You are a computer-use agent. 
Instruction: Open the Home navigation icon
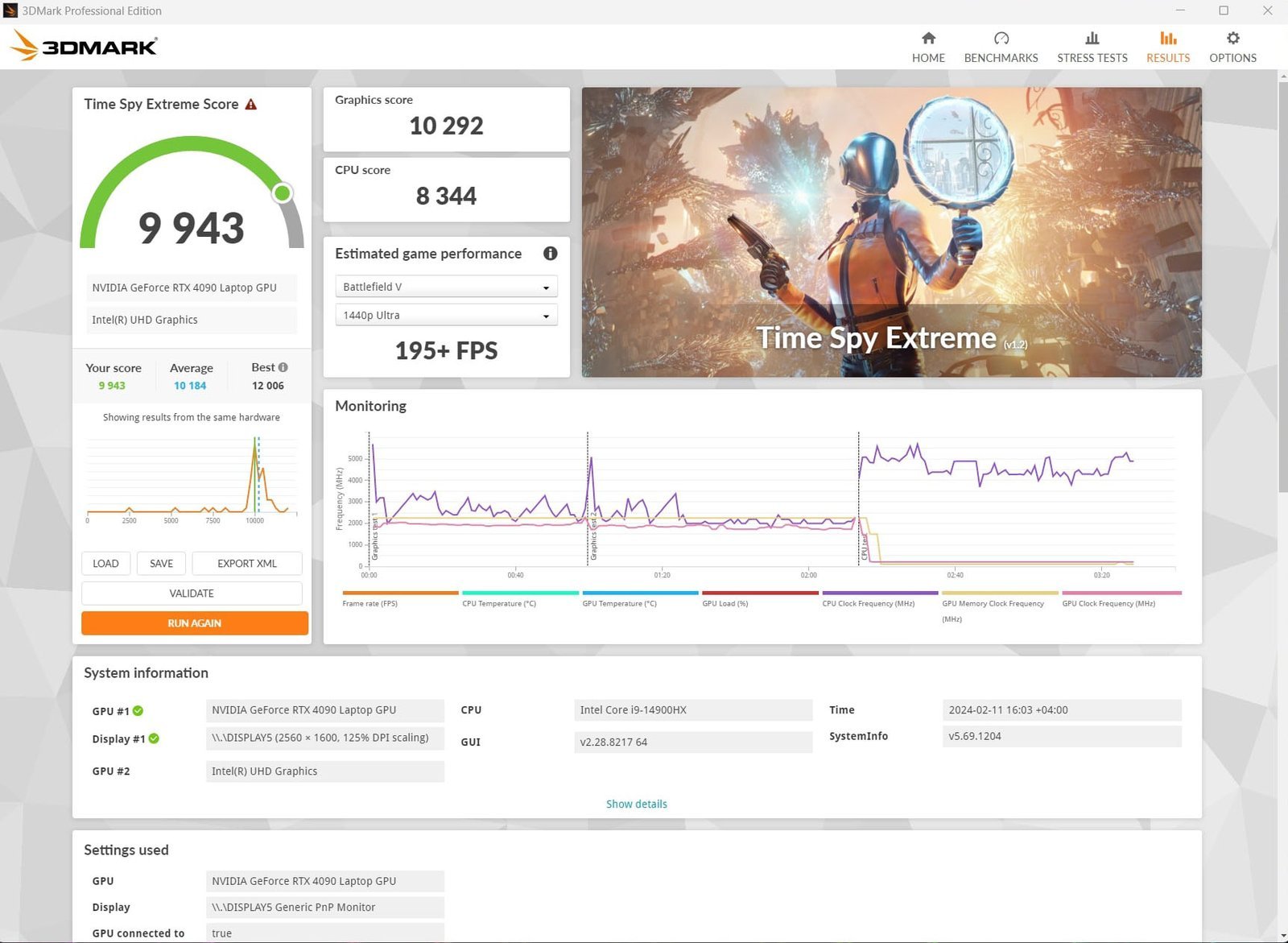(928, 39)
